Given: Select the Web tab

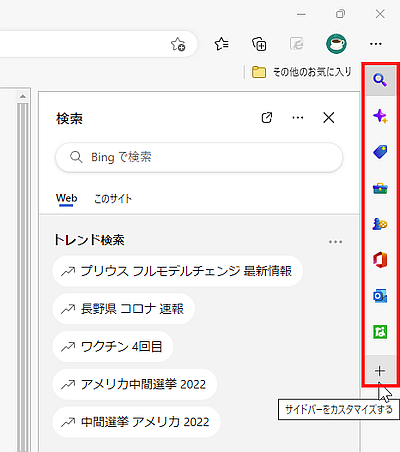Looking at the screenshot, I should coord(66,199).
